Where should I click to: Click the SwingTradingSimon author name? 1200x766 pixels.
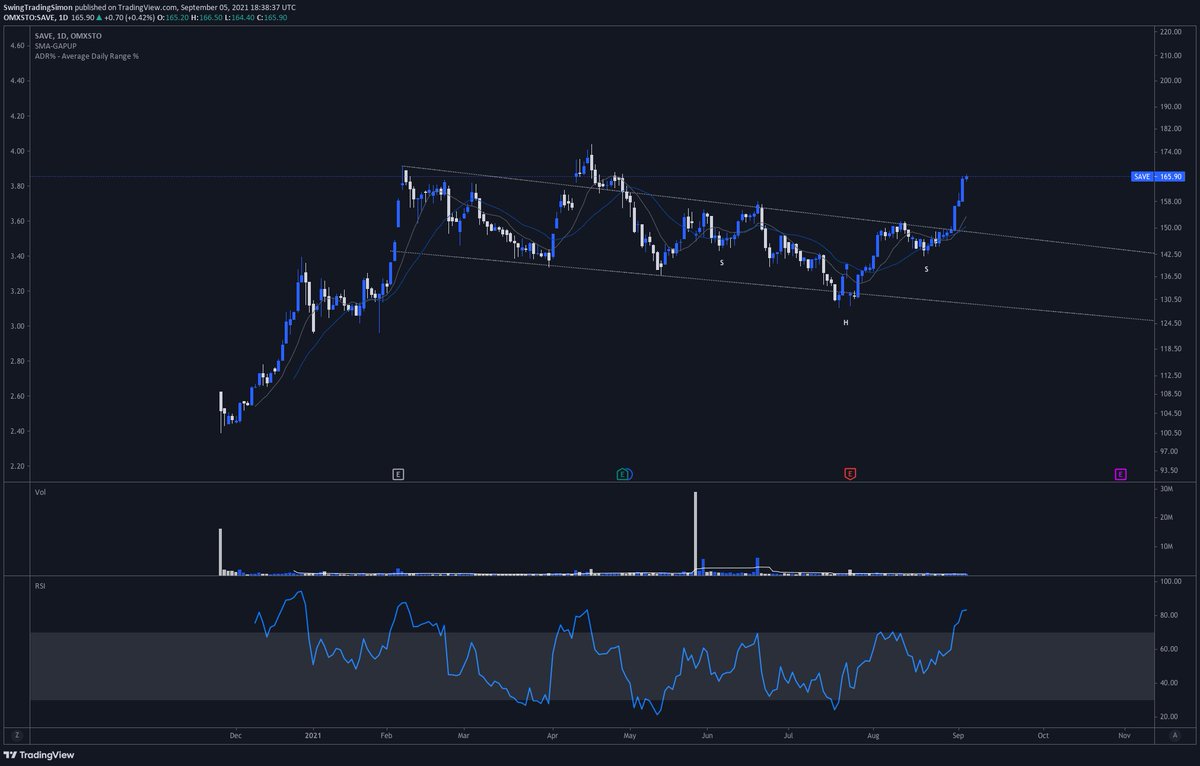(x=40, y=6)
